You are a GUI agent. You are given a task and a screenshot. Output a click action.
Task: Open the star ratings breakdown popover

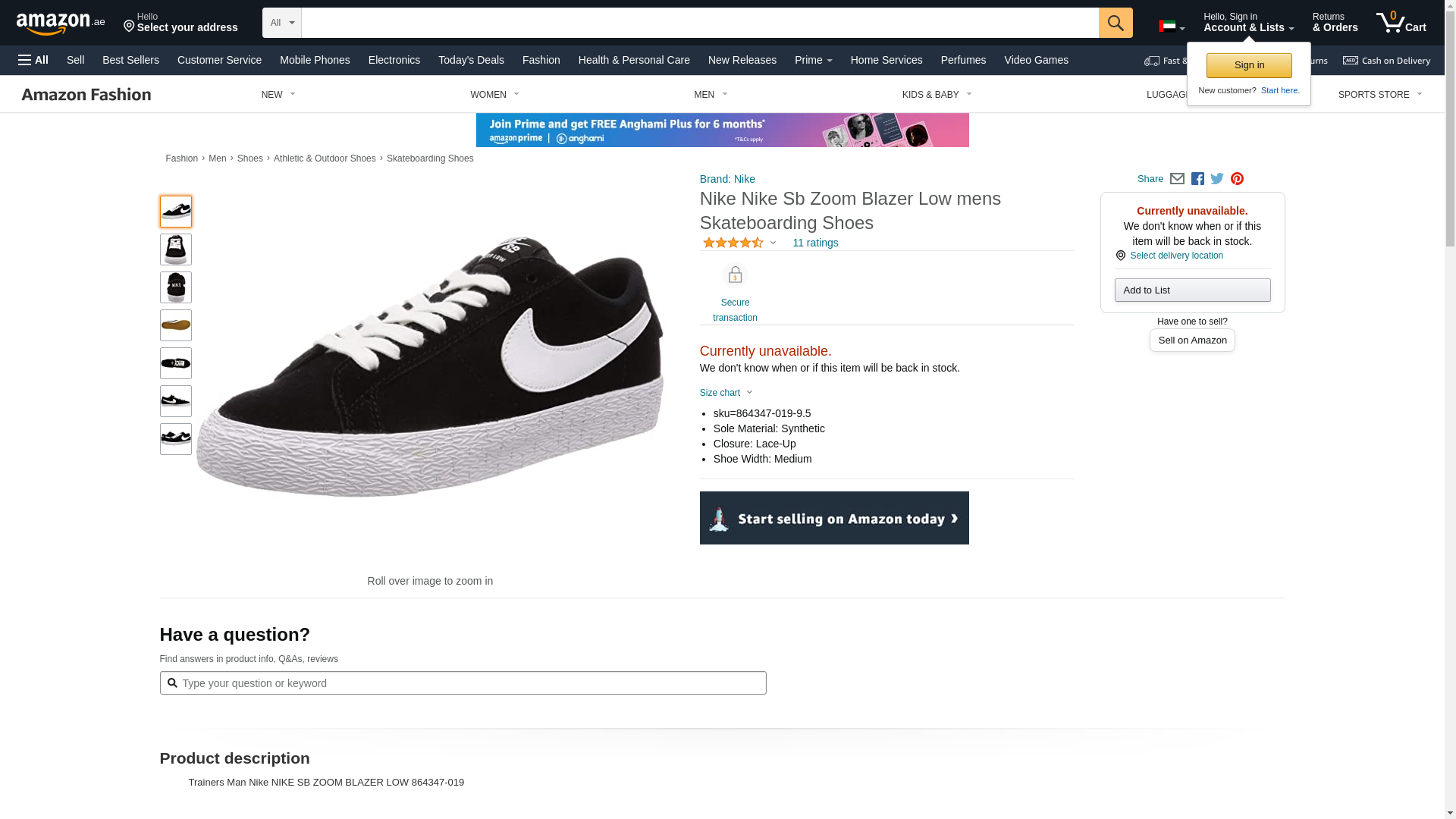click(x=739, y=243)
